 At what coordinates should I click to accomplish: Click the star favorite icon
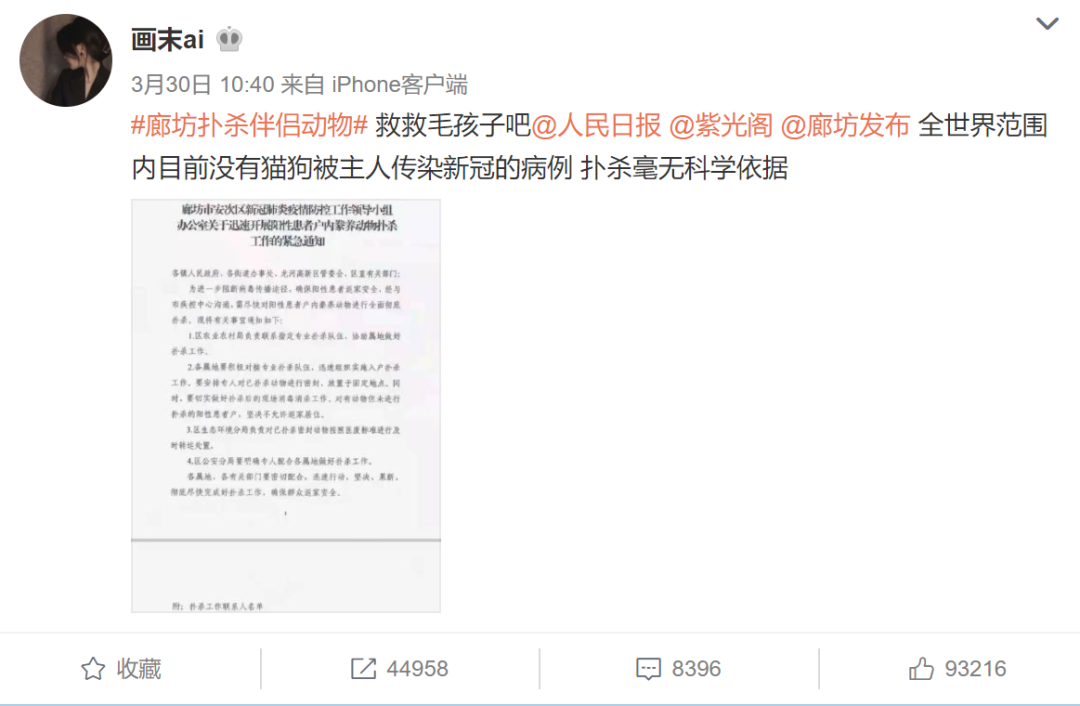click(93, 669)
